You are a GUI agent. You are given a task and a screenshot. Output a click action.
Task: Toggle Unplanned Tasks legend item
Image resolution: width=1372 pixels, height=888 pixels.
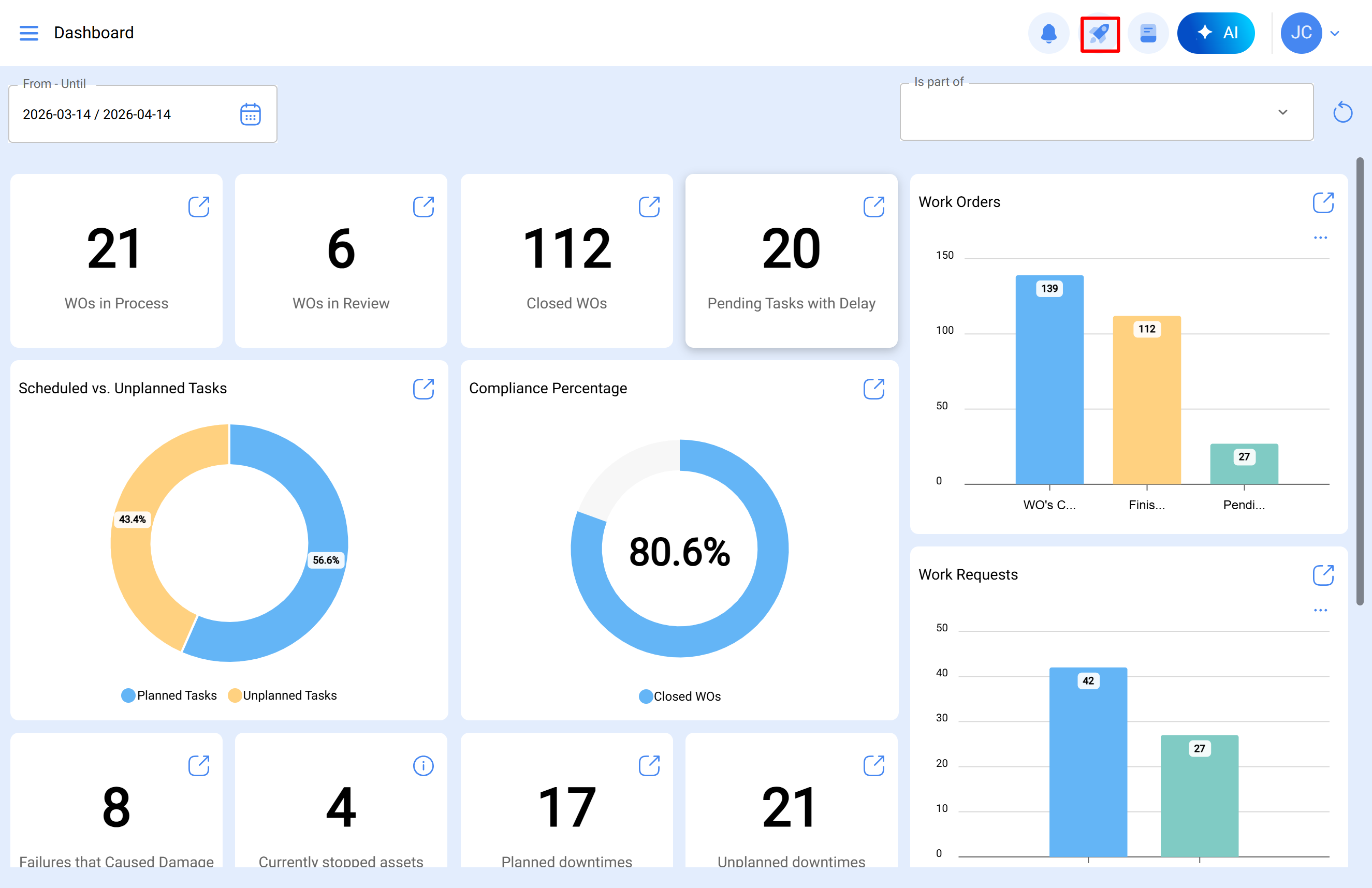point(283,695)
